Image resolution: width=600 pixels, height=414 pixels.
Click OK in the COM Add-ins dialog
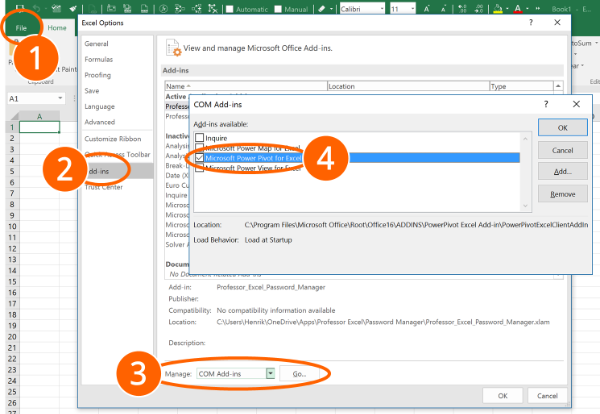click(x=562, y=127)
